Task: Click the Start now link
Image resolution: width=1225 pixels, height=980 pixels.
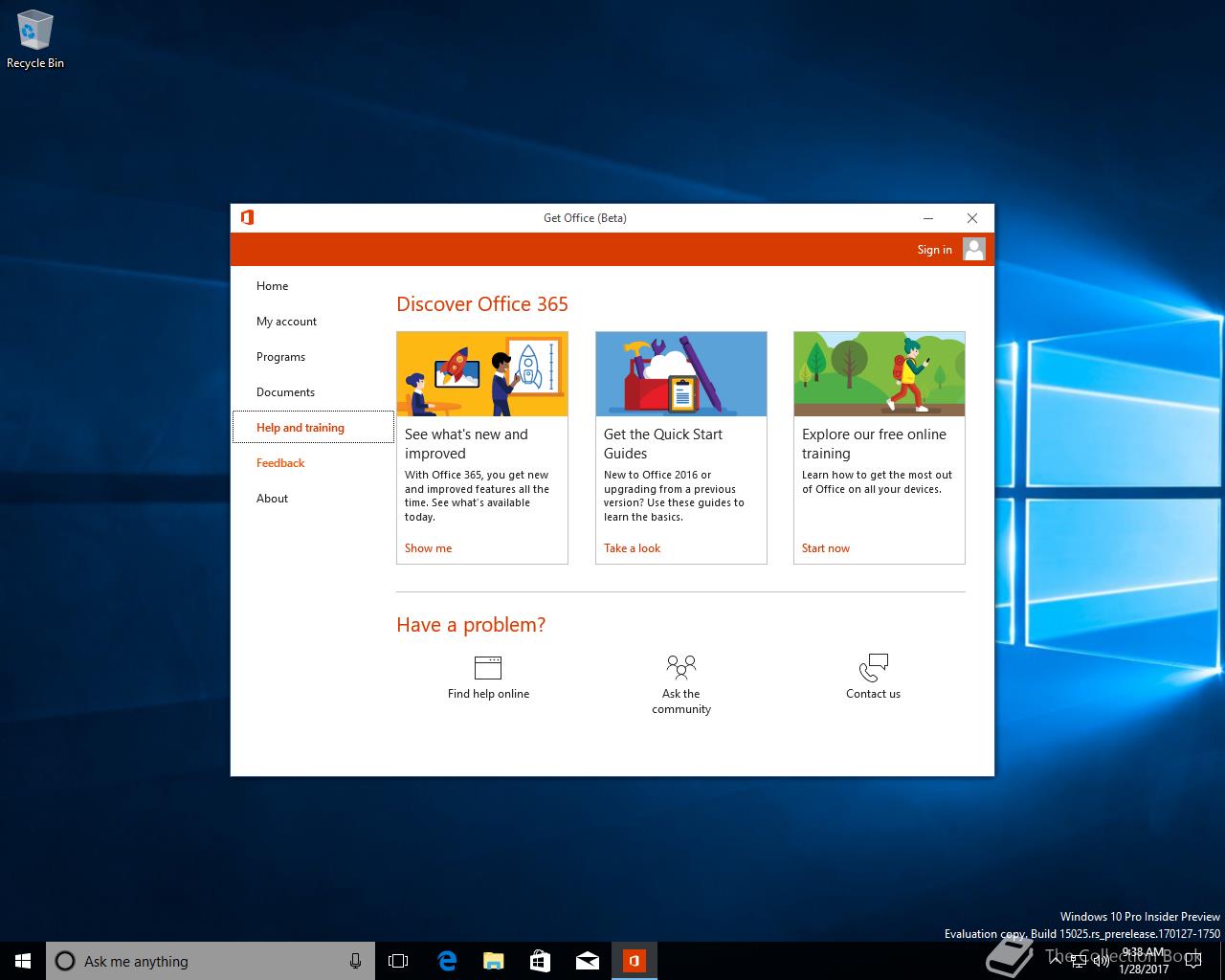Action: (825, 548)
